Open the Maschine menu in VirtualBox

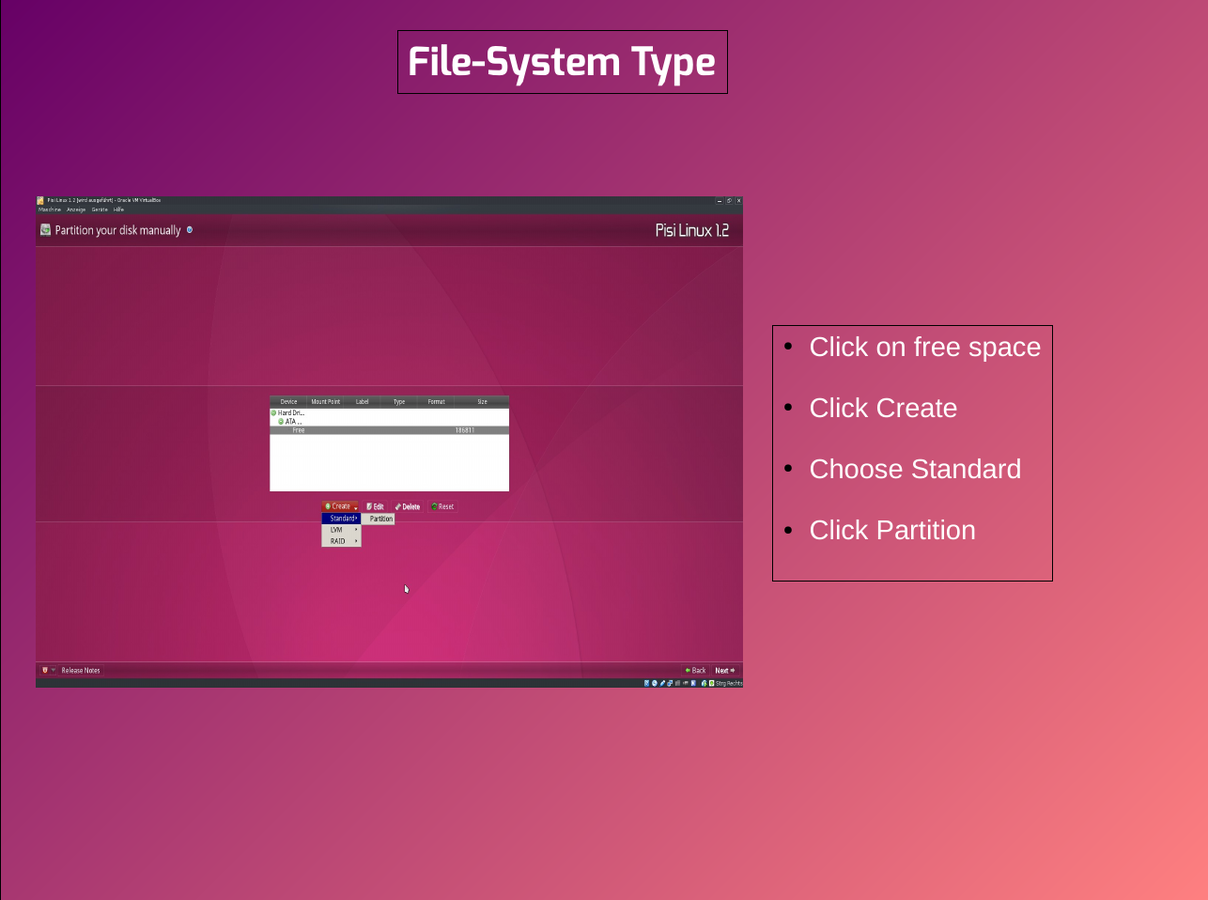click(50, 209)
